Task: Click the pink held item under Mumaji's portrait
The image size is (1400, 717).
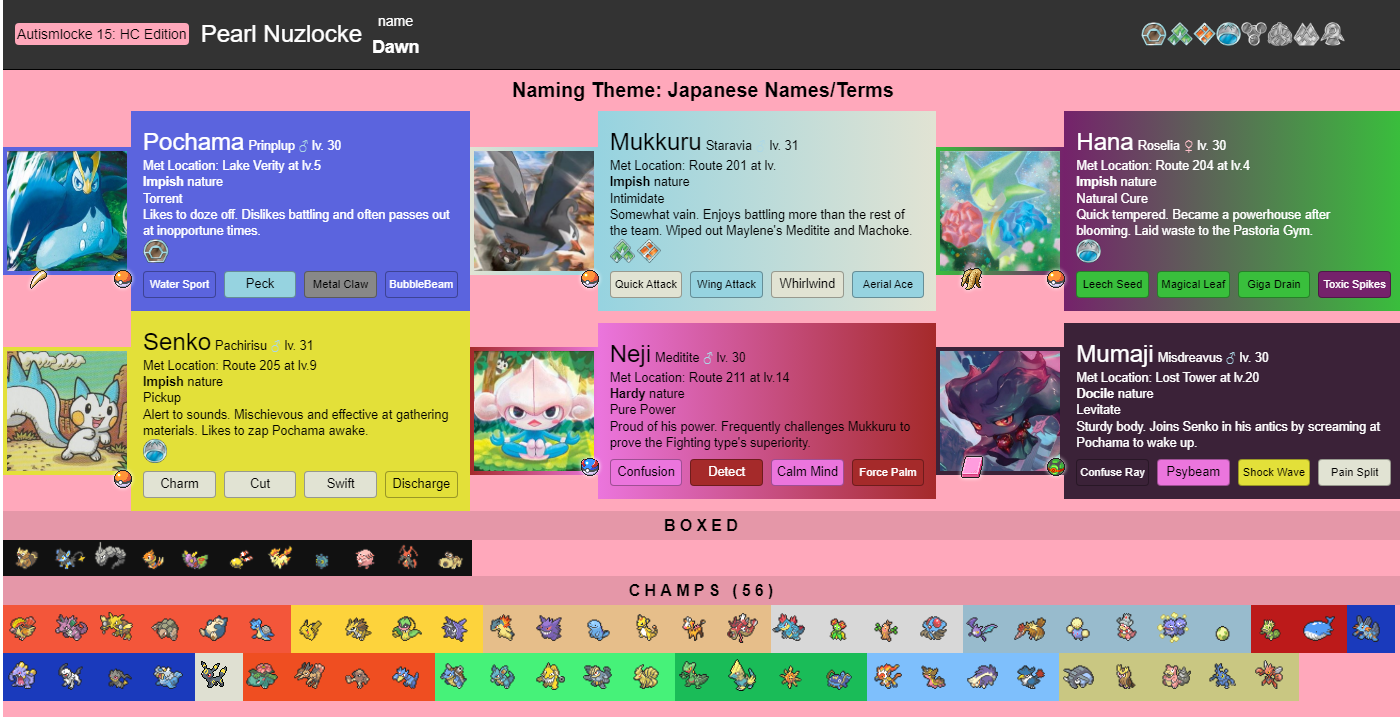Action: tap(971, 467)
